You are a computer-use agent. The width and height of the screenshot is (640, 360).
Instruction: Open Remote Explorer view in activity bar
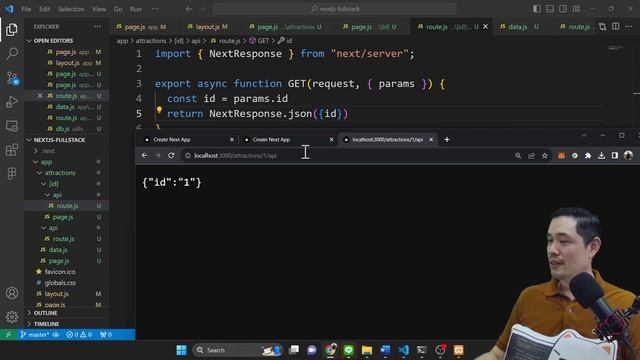point(12,126)
